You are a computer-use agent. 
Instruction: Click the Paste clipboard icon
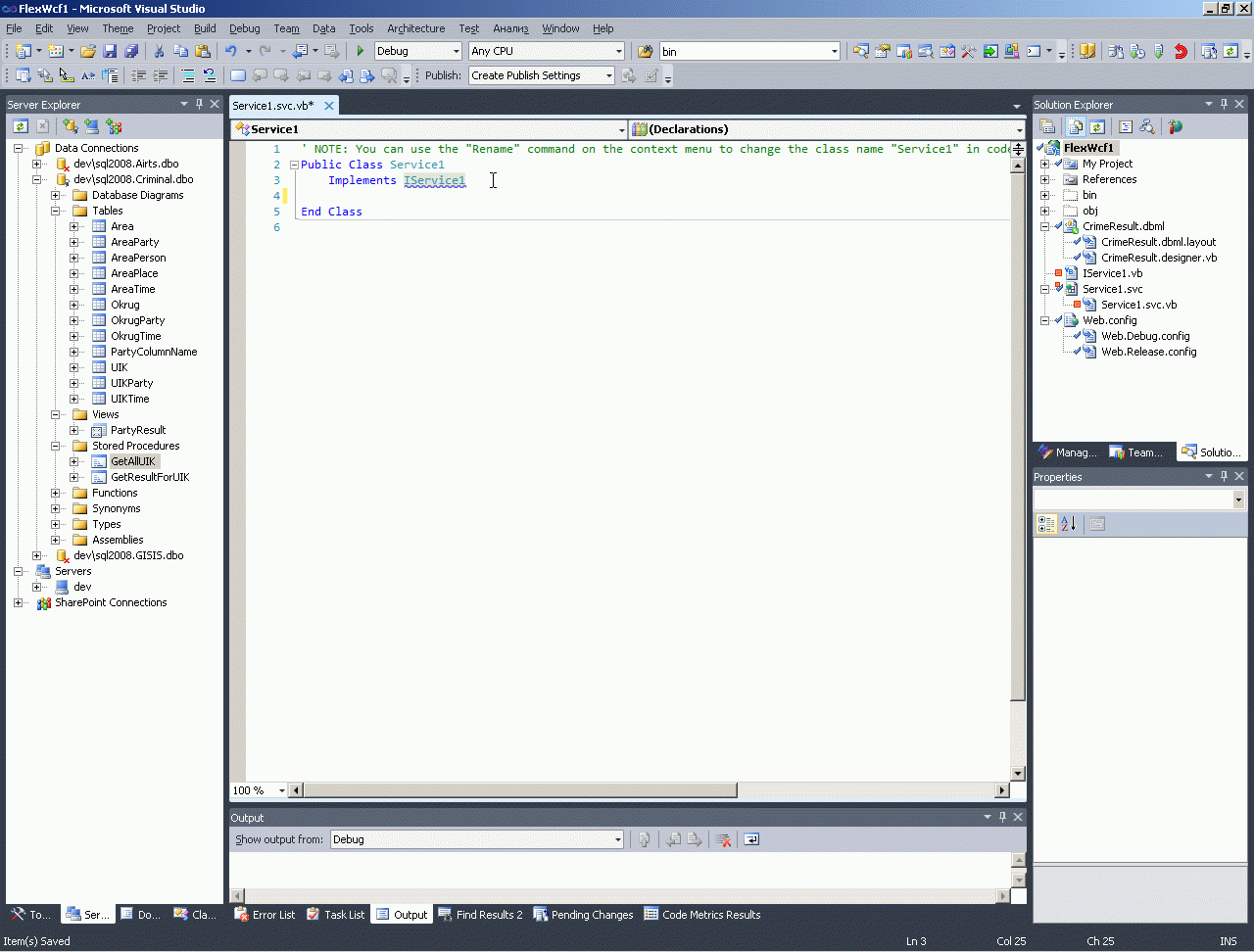pyautogui.click(x=203, y=51)
